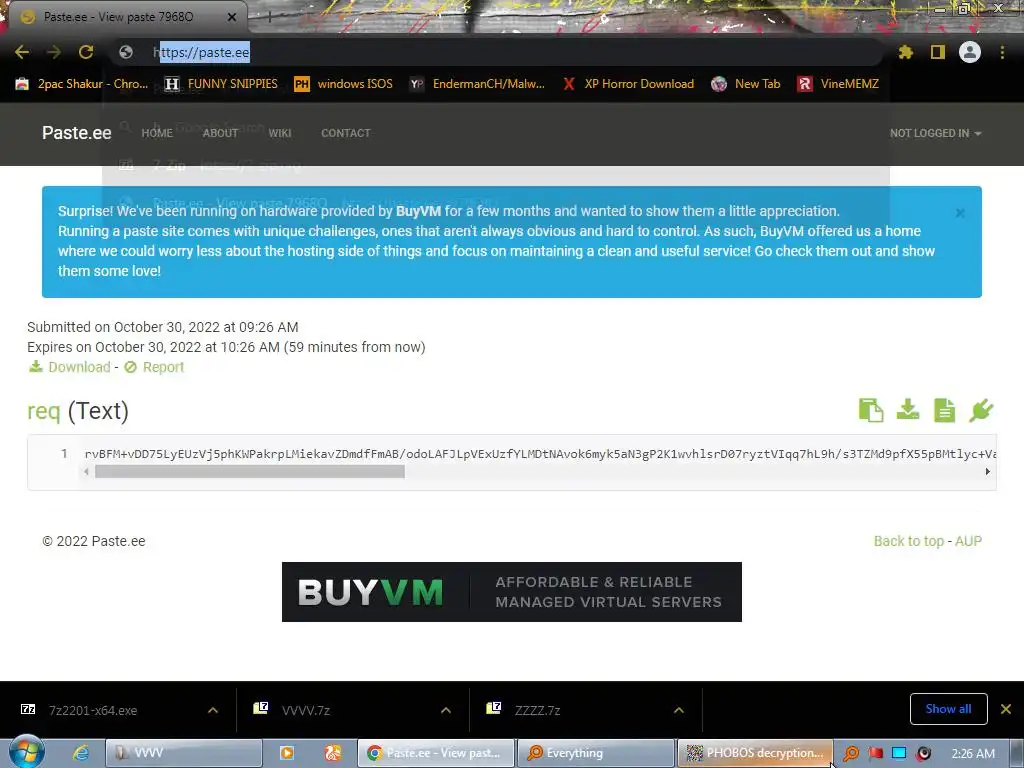The image size is (1024, 768).
Task: Switch to the Everything taskbar window
Action: [x=595, y=753]
